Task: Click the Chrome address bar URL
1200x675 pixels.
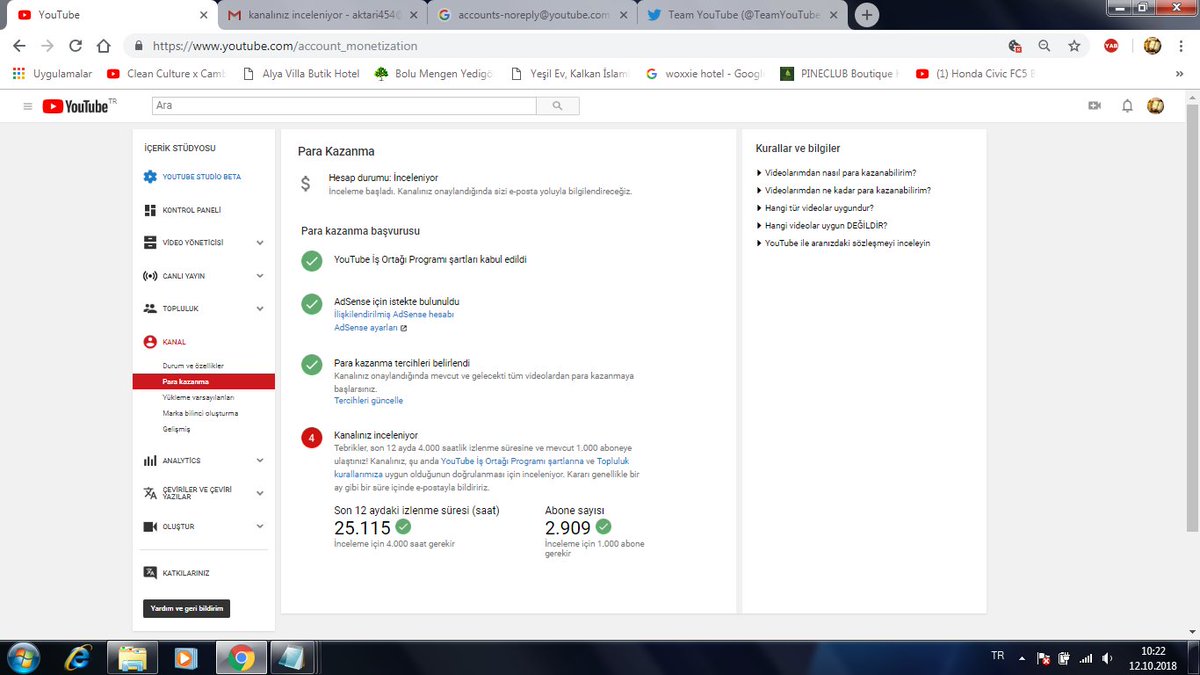Action: tap(286, 46)
